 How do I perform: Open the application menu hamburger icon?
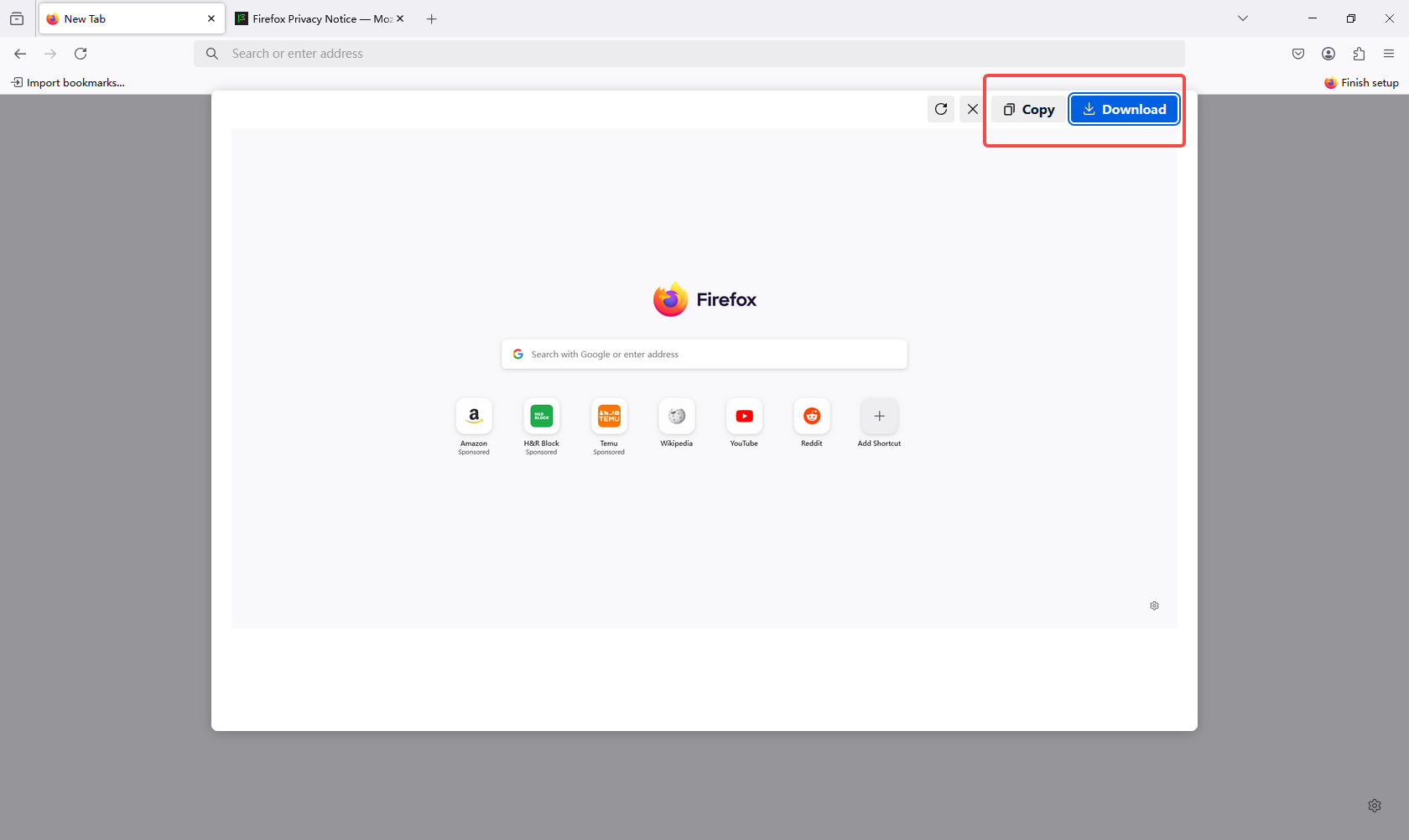coord(1389,53)
